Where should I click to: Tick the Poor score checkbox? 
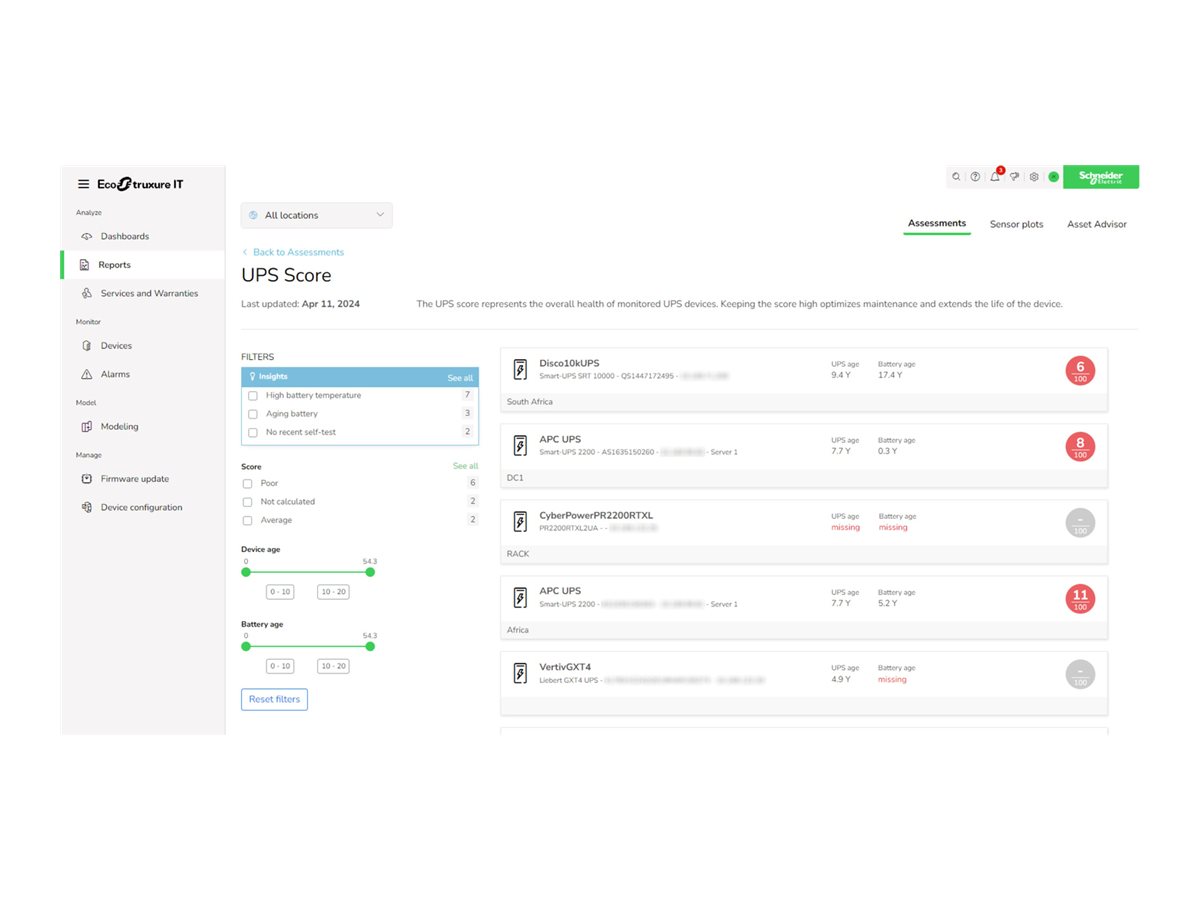click(247, 484)
